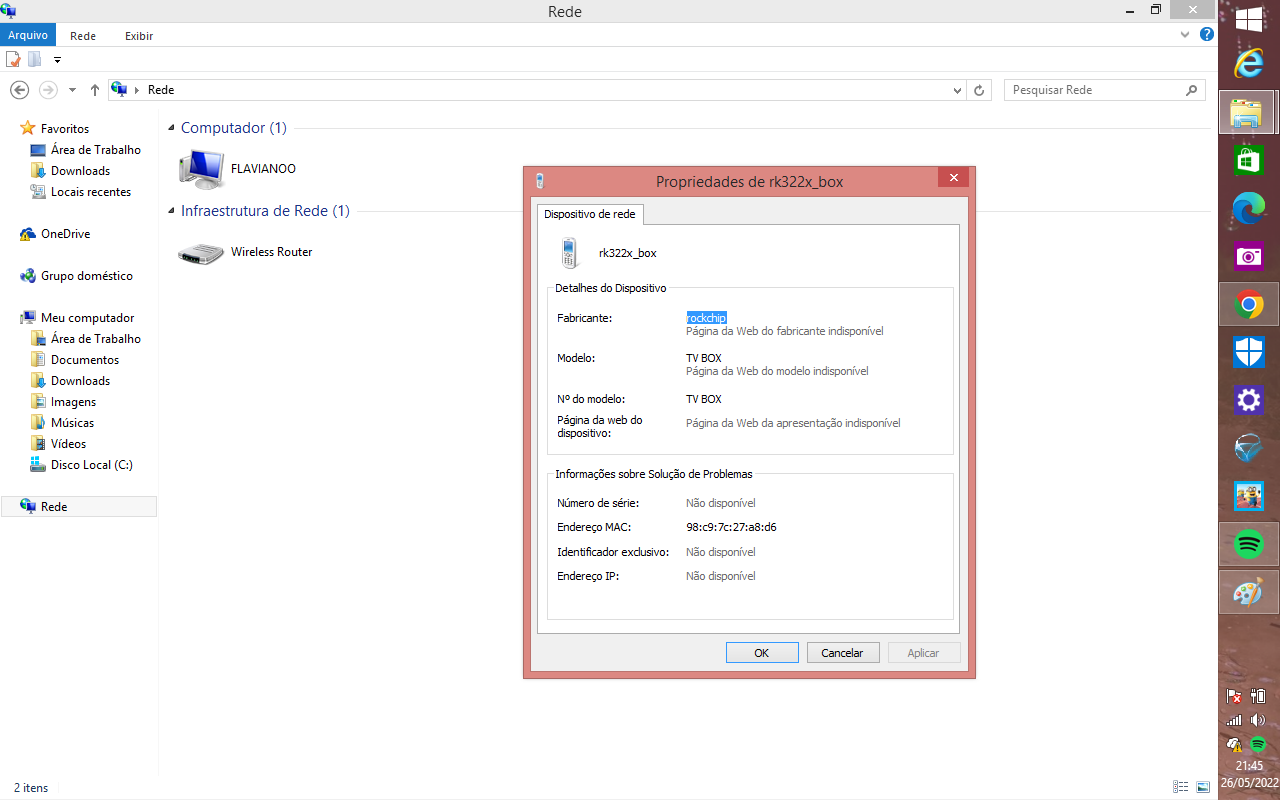Select the Wireless Router device
1280x800 pixels.
pos(245,252)
